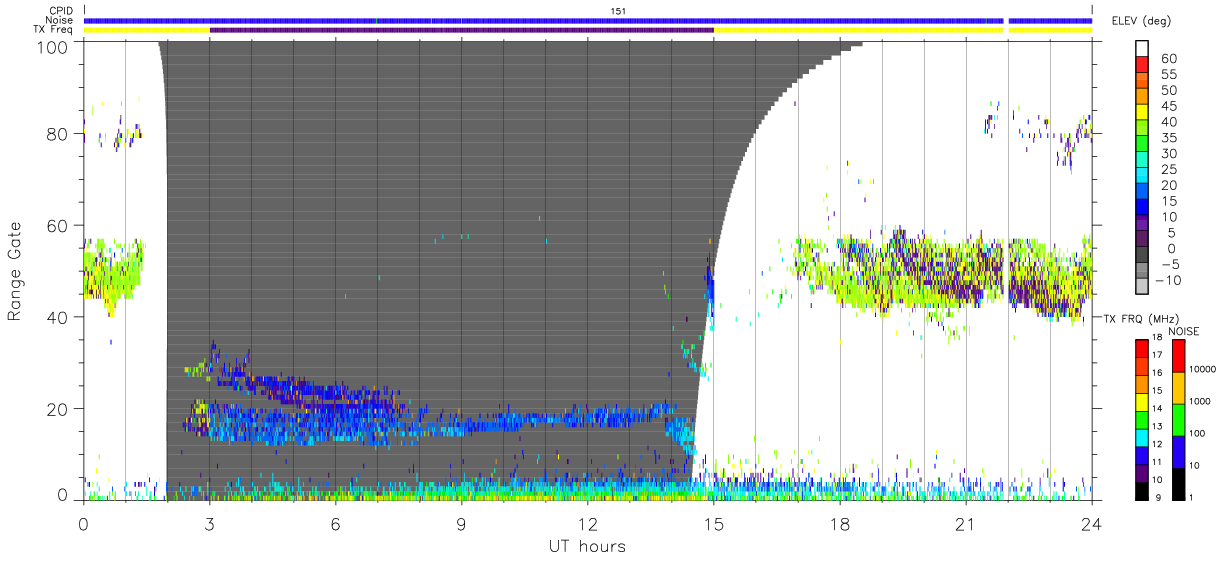
Task: Click the 10000 label on NOISE colorbar
Action: (1202, 369)
